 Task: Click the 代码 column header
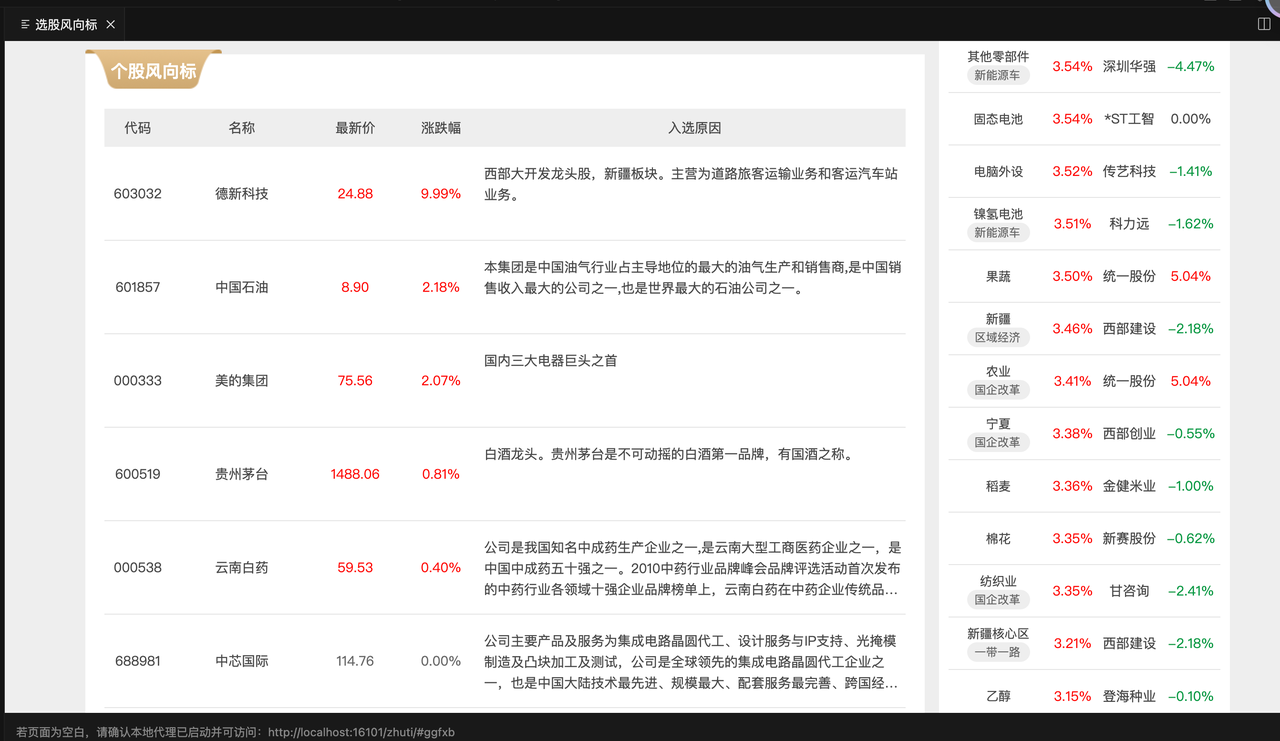[x=138, y=128]
